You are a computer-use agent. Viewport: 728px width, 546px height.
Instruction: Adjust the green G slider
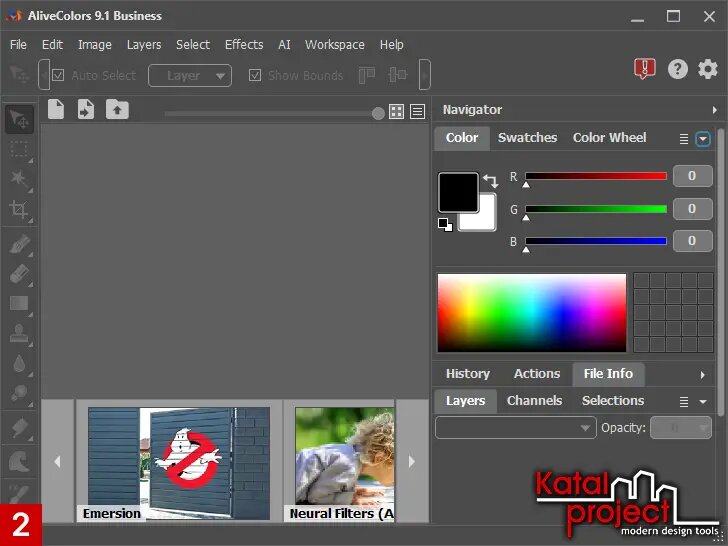596,209
